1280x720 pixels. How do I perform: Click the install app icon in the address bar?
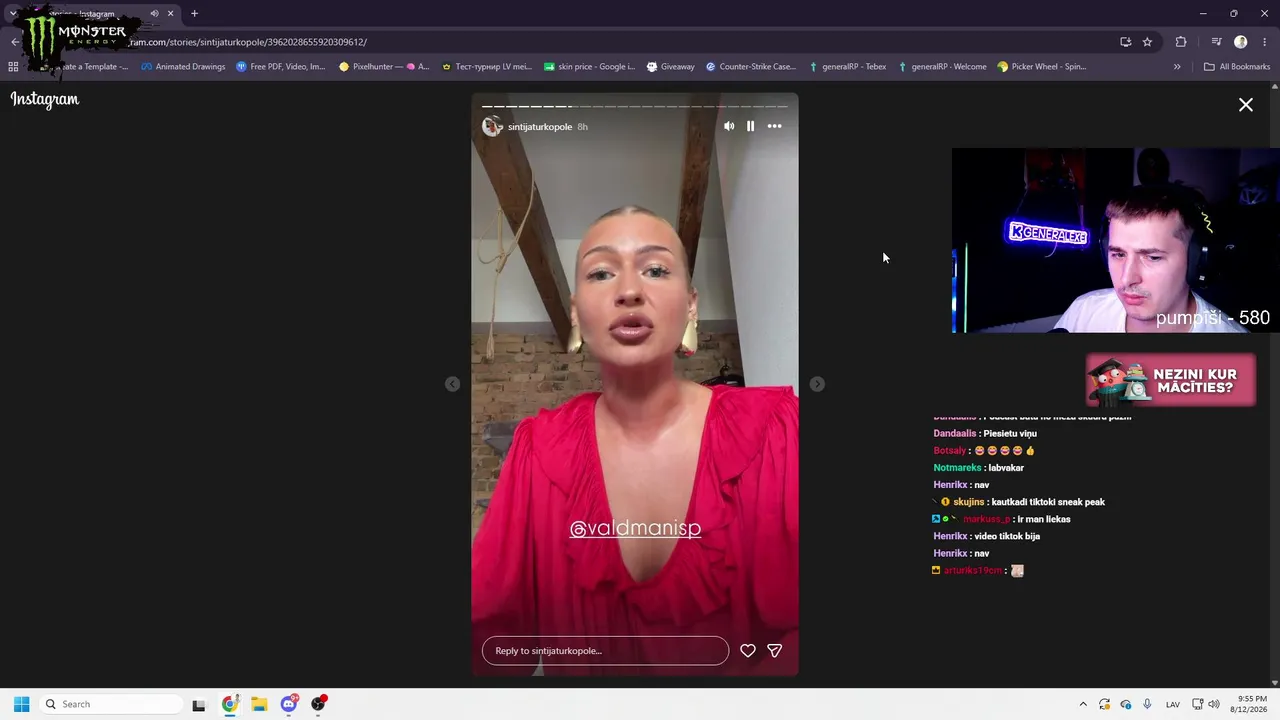(1126, 42)
